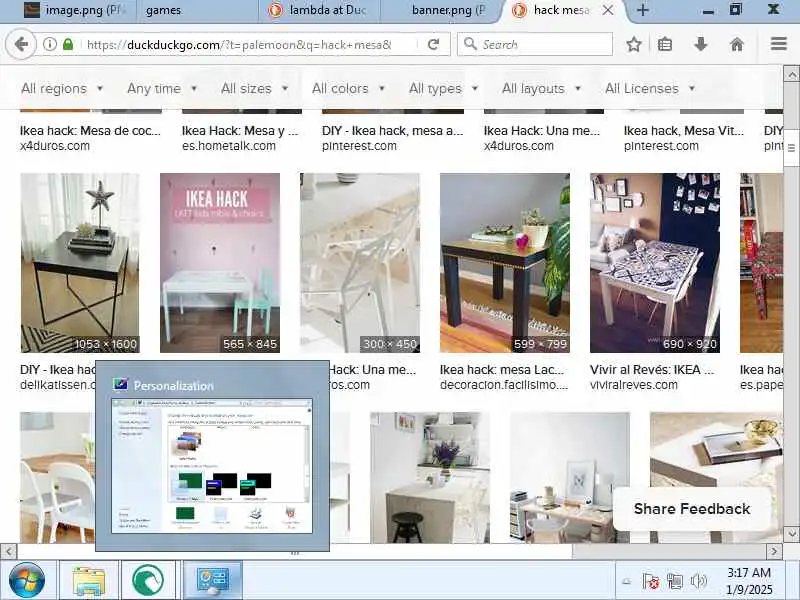Click the vertical scrollbar down arrow
Viewport: 800px width, 600px height.
point(791,534)
